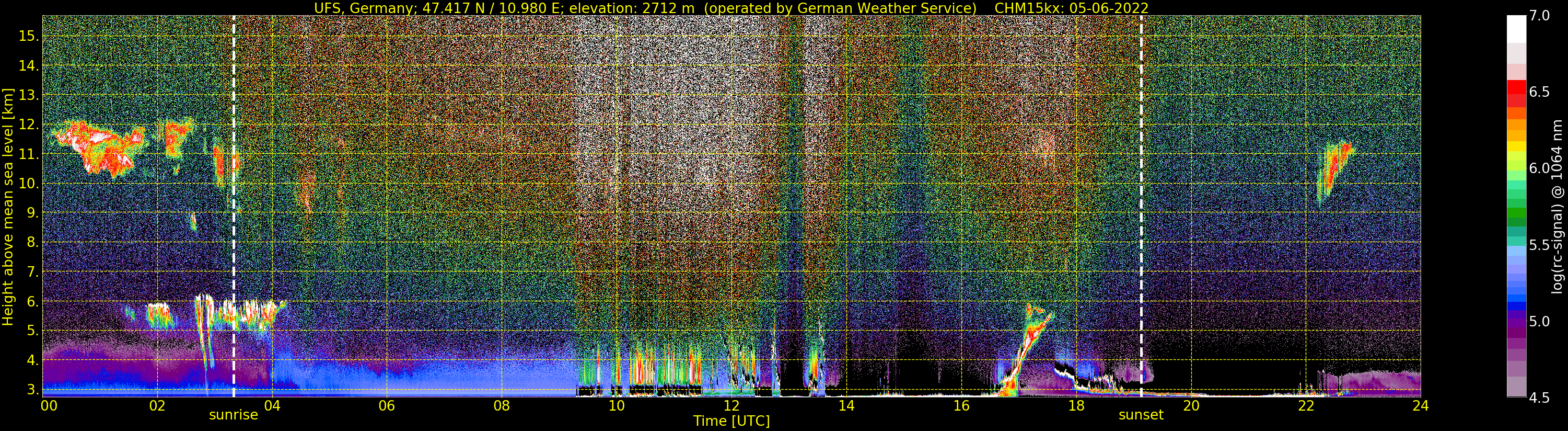Click height axis tick '13.'
Screen dimensions: 1568x431
pyautogui.click(x=29, y=95)
